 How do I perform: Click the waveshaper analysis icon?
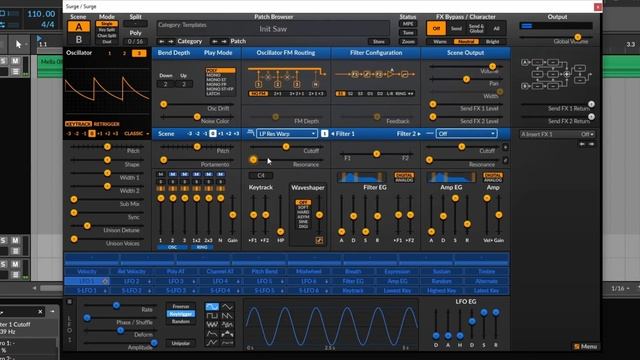(x=319, y=240)
